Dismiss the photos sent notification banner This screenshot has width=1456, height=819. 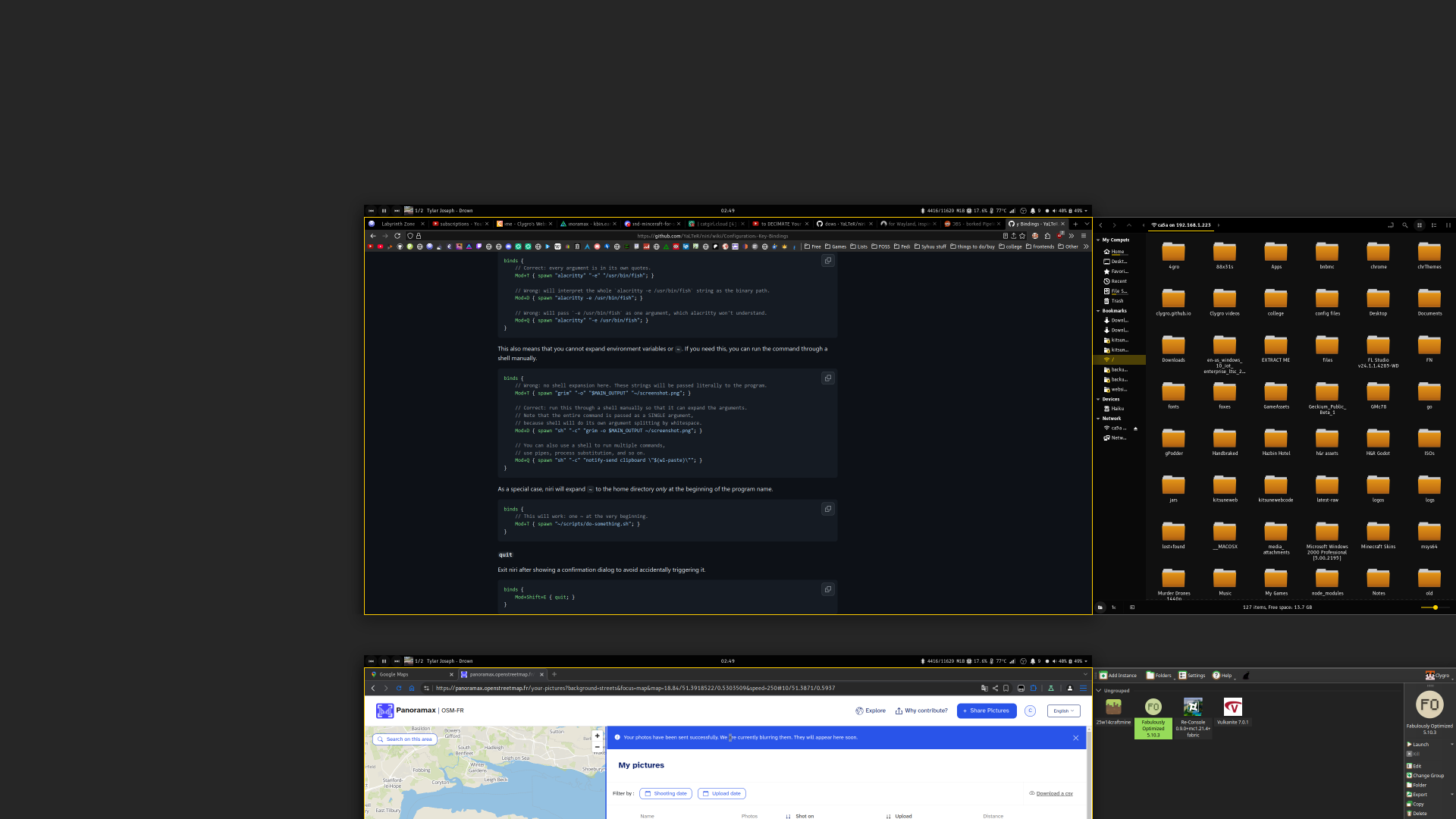[x=1075, y=738]
